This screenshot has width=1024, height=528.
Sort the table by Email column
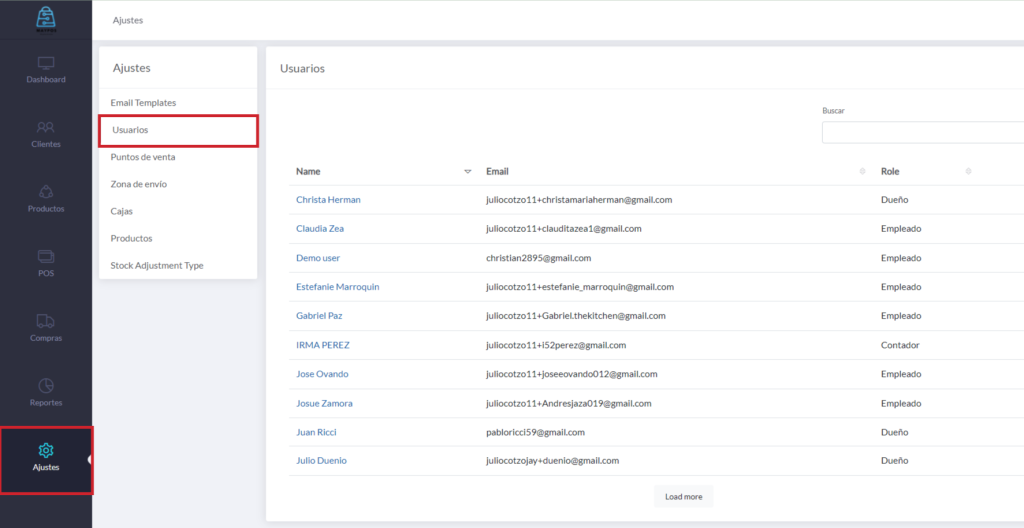862,172
